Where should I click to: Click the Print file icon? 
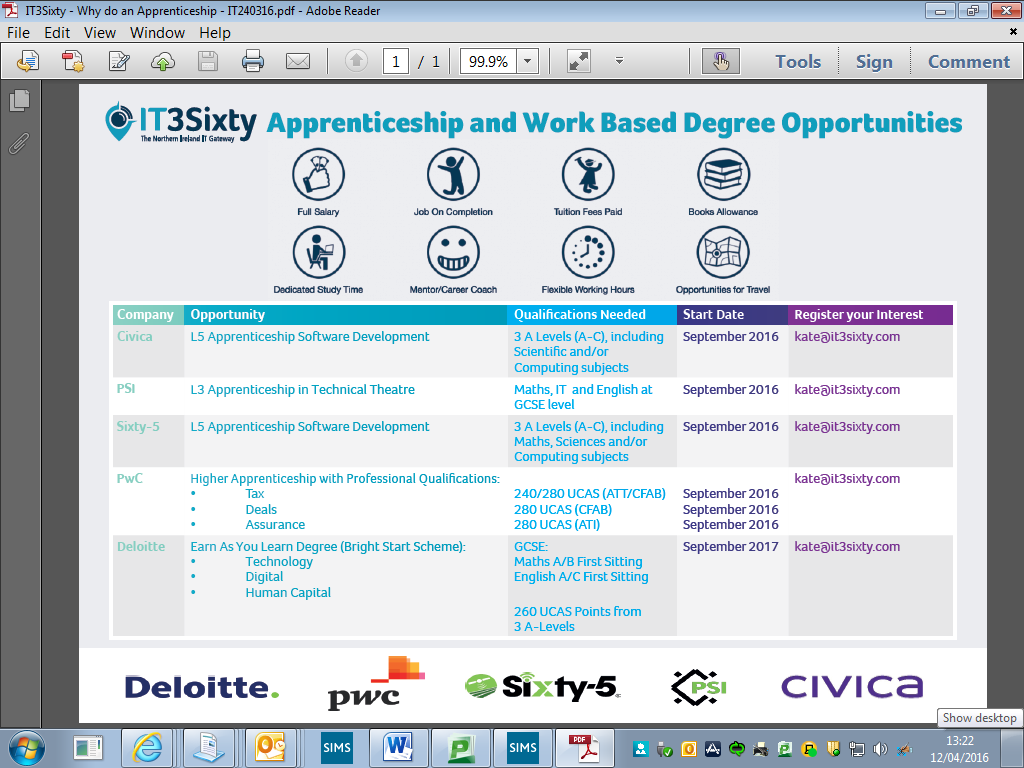(x=253, y=62)
